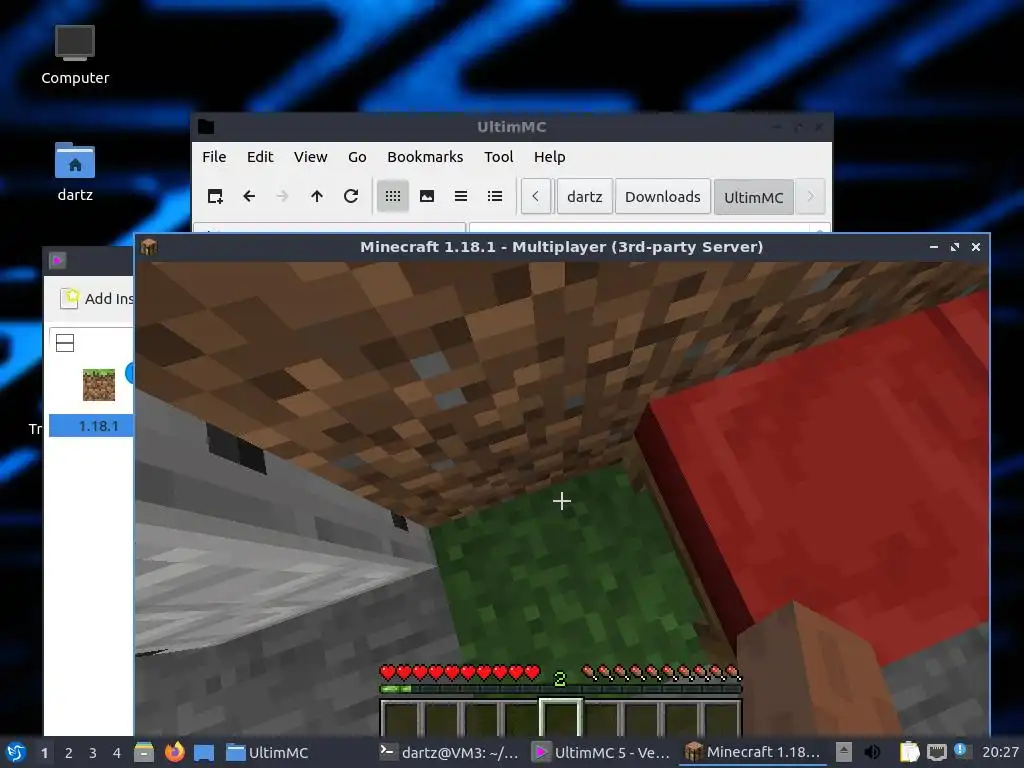Switch to icon view mode

[392, 196]
